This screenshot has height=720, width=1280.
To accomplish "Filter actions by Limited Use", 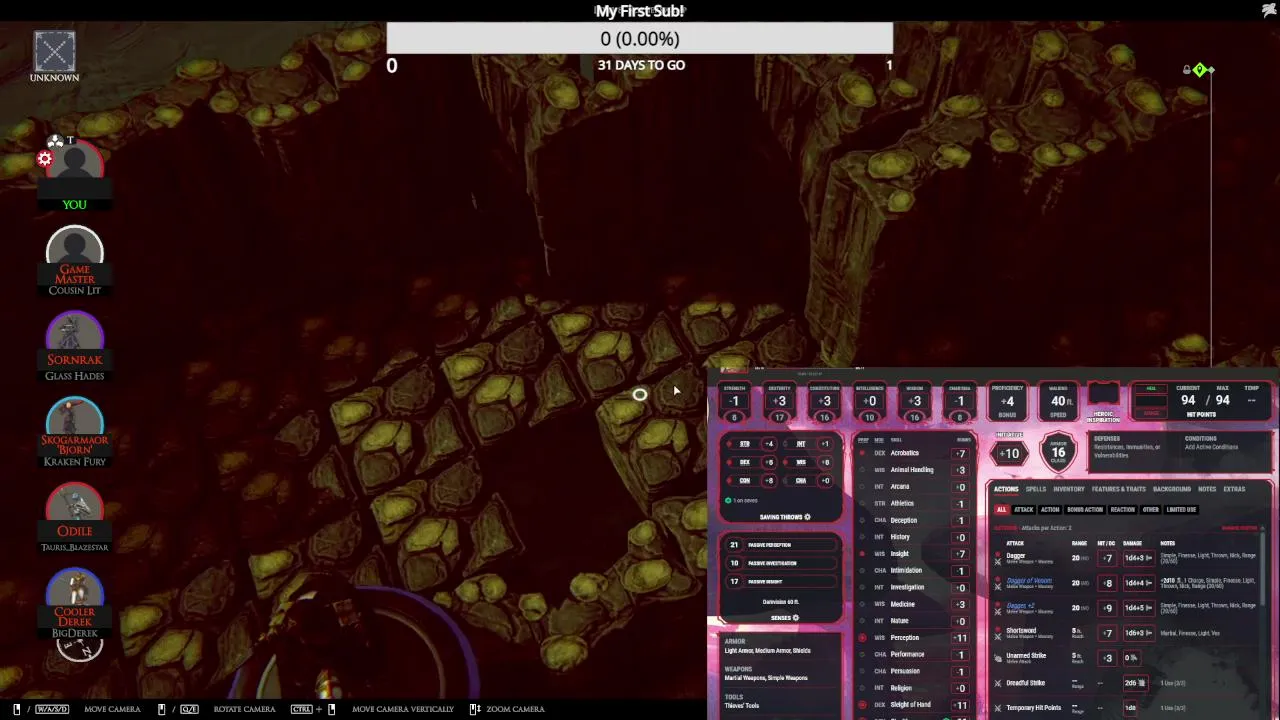I will point(1181,509).
